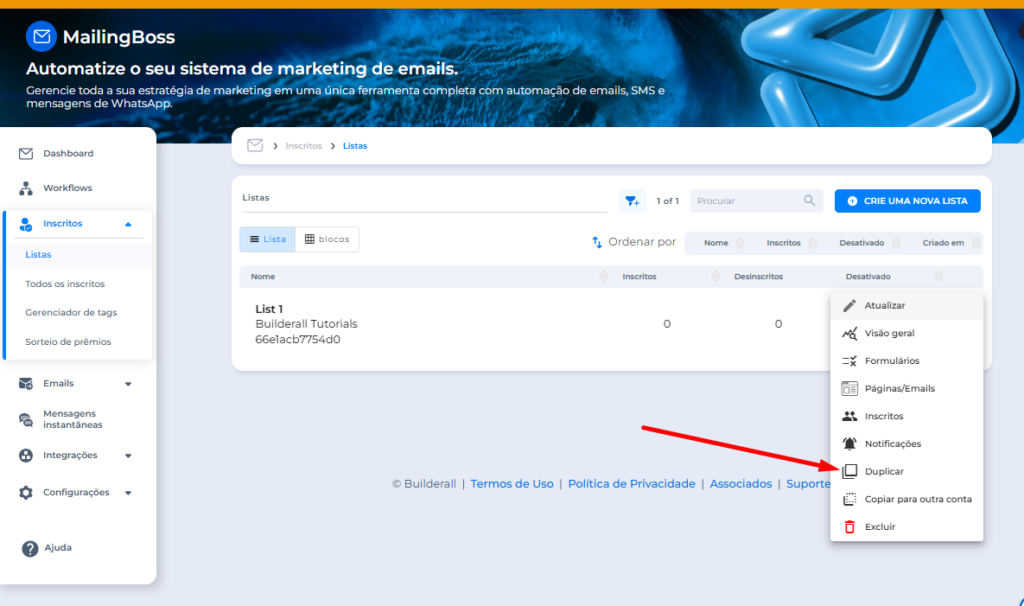The width and height of the screenshot is (1024, 606).
Task: Click the Ajuda question mark icon
Action: (x=30, y=548)
